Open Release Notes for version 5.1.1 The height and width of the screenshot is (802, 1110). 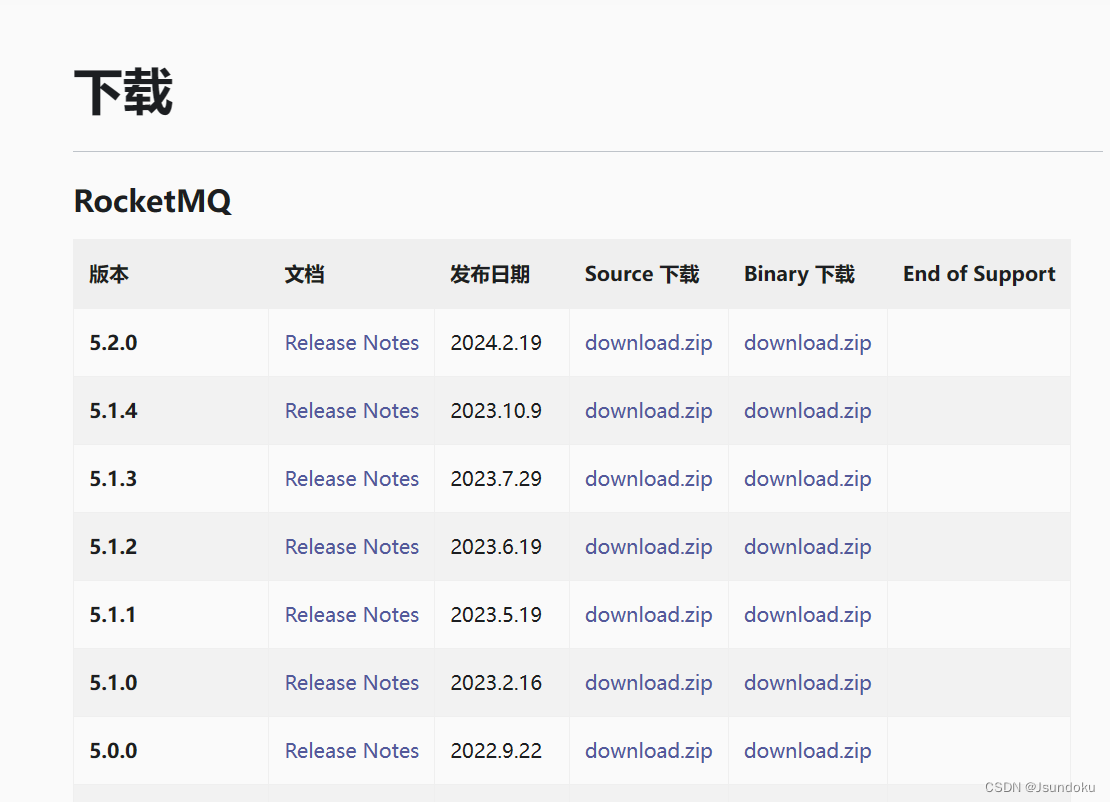pos(352,614)
